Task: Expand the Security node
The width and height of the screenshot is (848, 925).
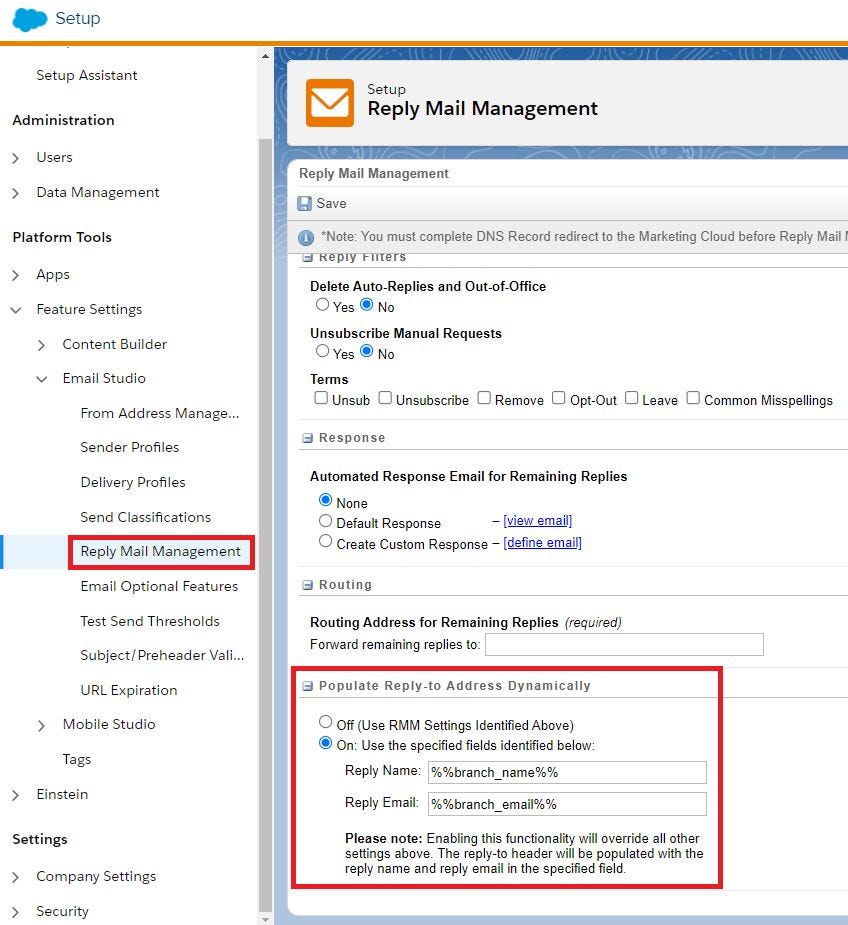Action: [16, 912]
